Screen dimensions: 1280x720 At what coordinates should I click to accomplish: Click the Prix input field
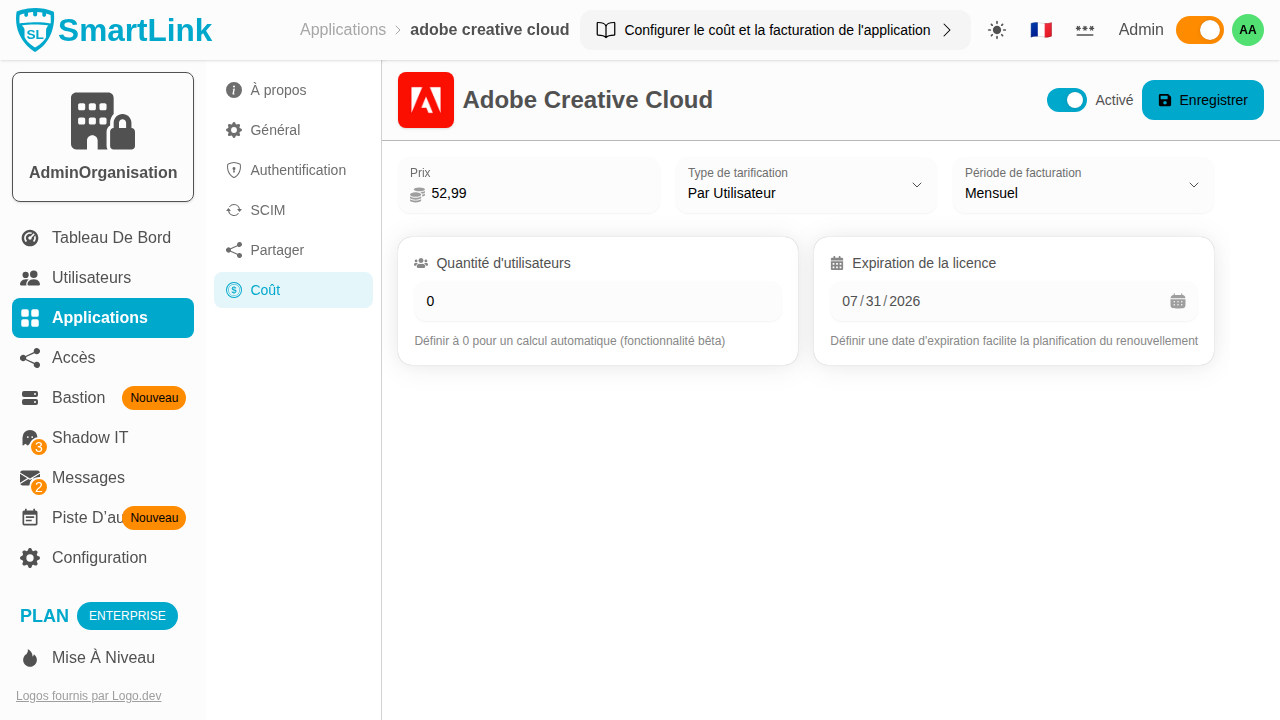540,193
